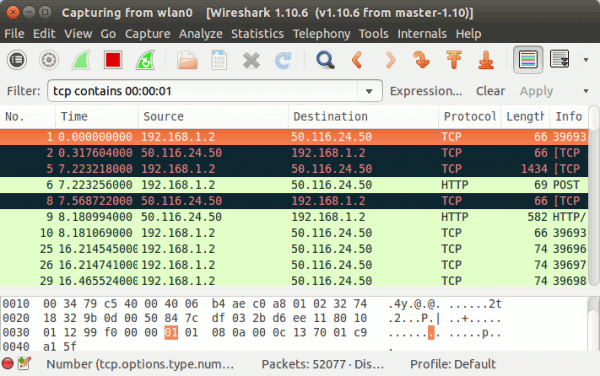Open the Telephony menu
This screenshot has height=376, width=600.
(321, 34)
